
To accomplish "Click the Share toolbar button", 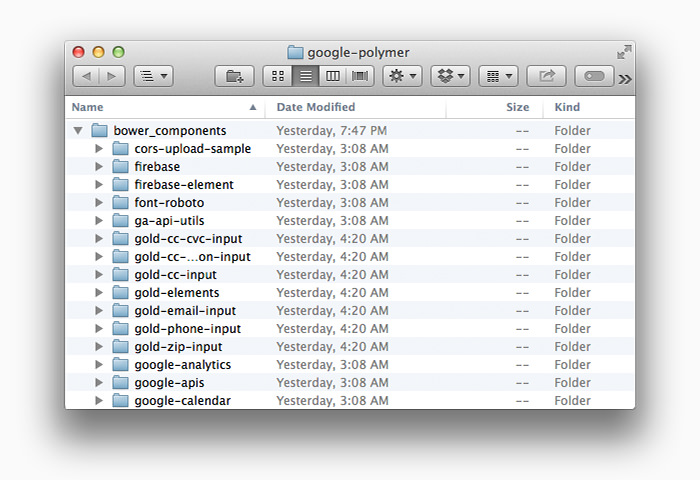I will point(546,76).
